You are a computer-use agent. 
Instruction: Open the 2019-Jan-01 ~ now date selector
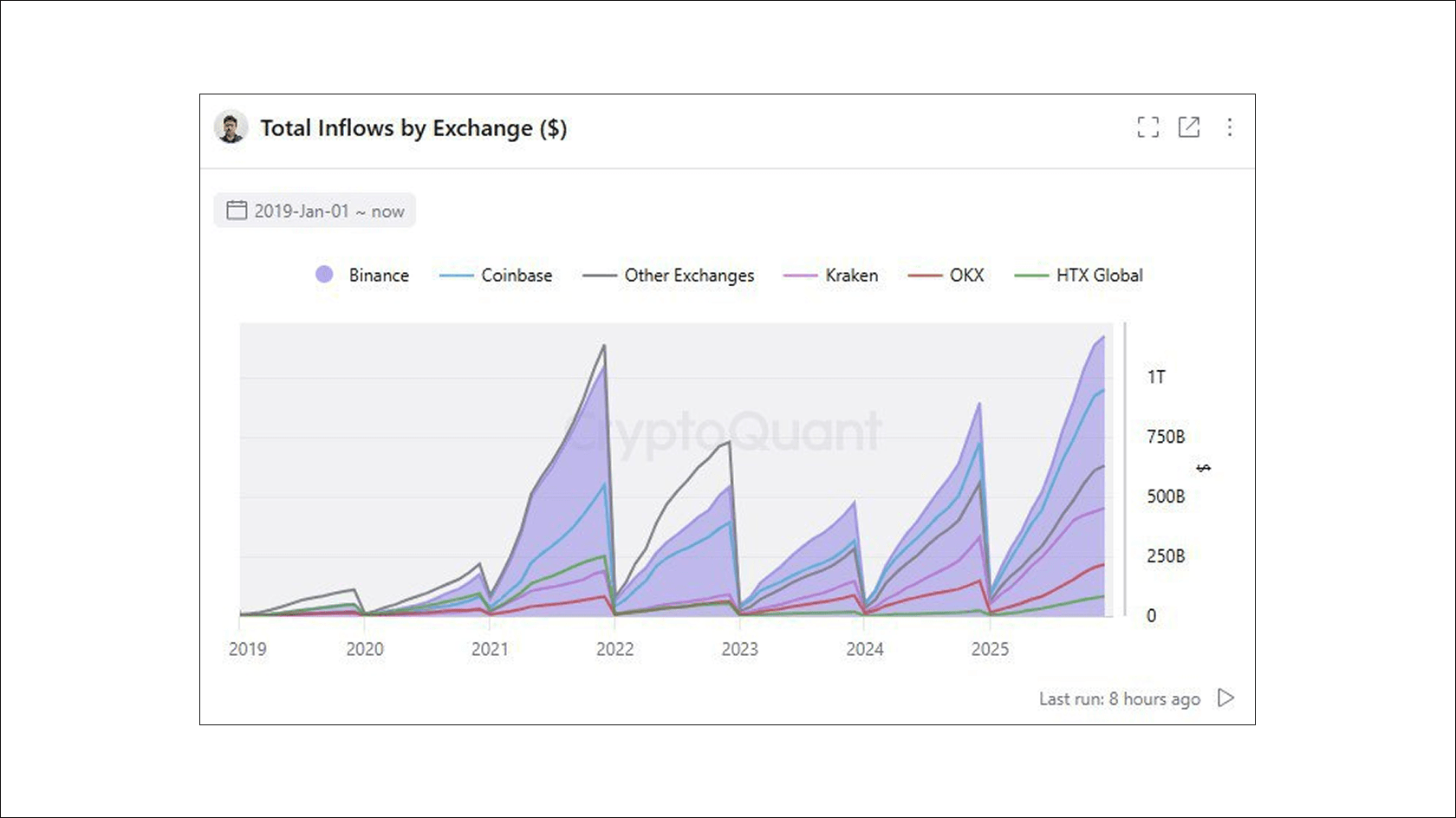point(328,210)
